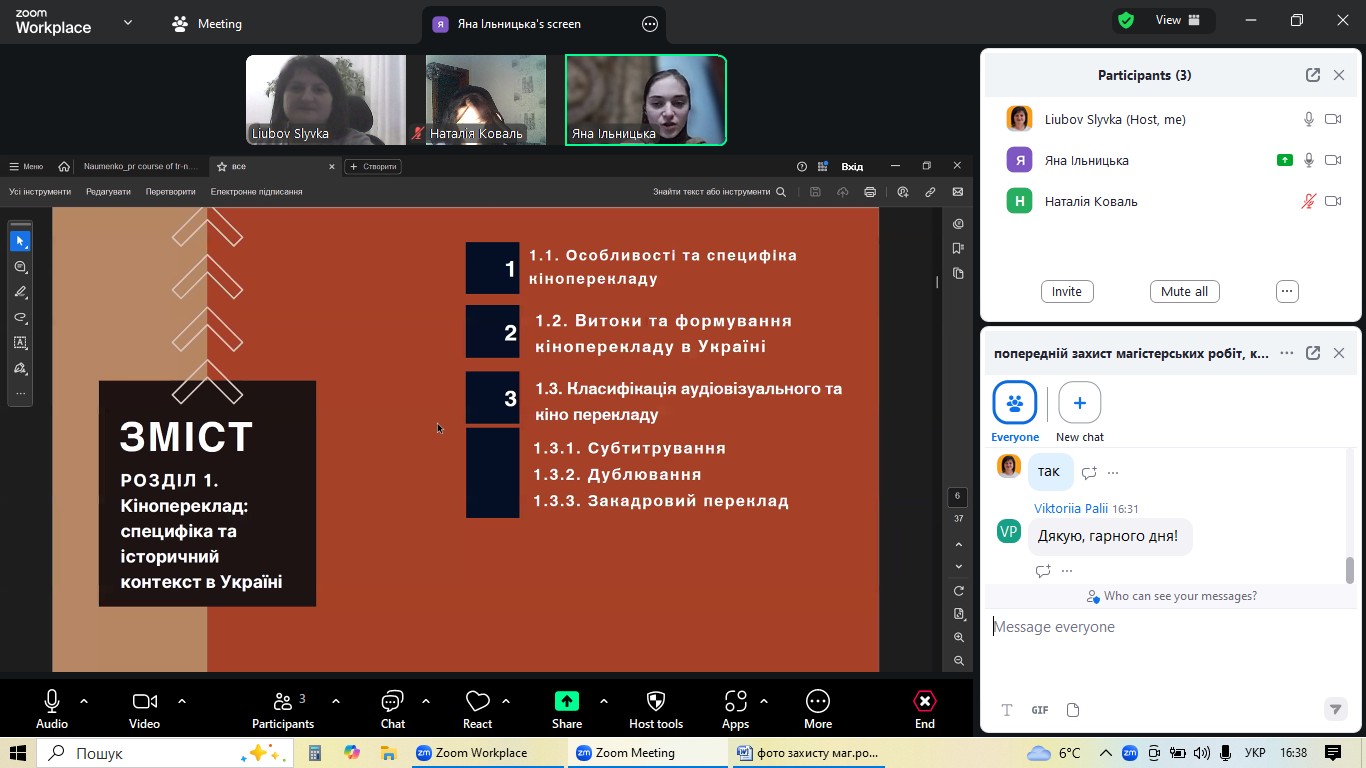Click the End meeting icon
The width and height of the screenshot is (1366, 768).
pos(925,702)
